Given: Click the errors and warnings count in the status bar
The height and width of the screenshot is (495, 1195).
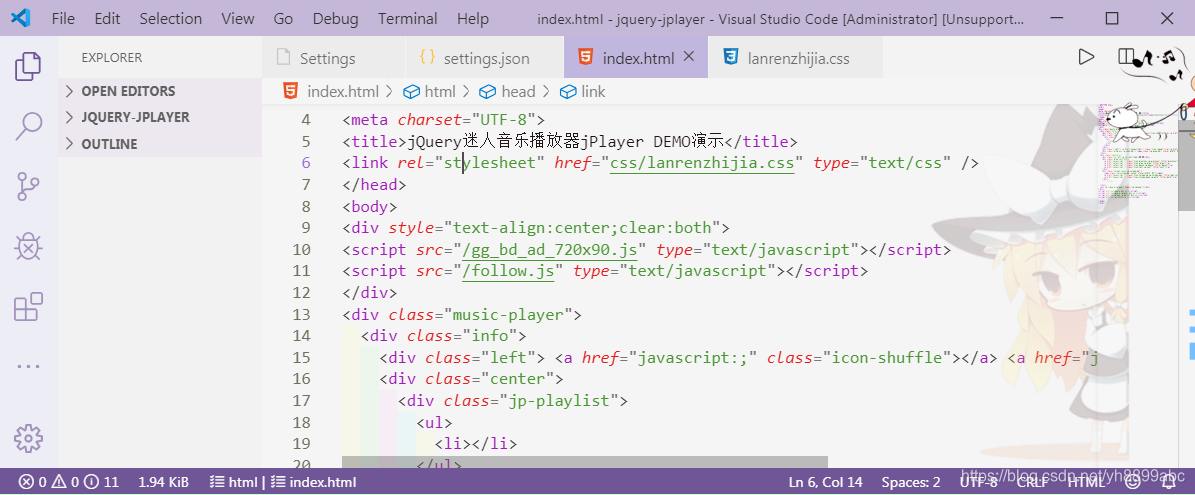Looking at the screenshot, I should pyautogui.click(x=69, y=482).
